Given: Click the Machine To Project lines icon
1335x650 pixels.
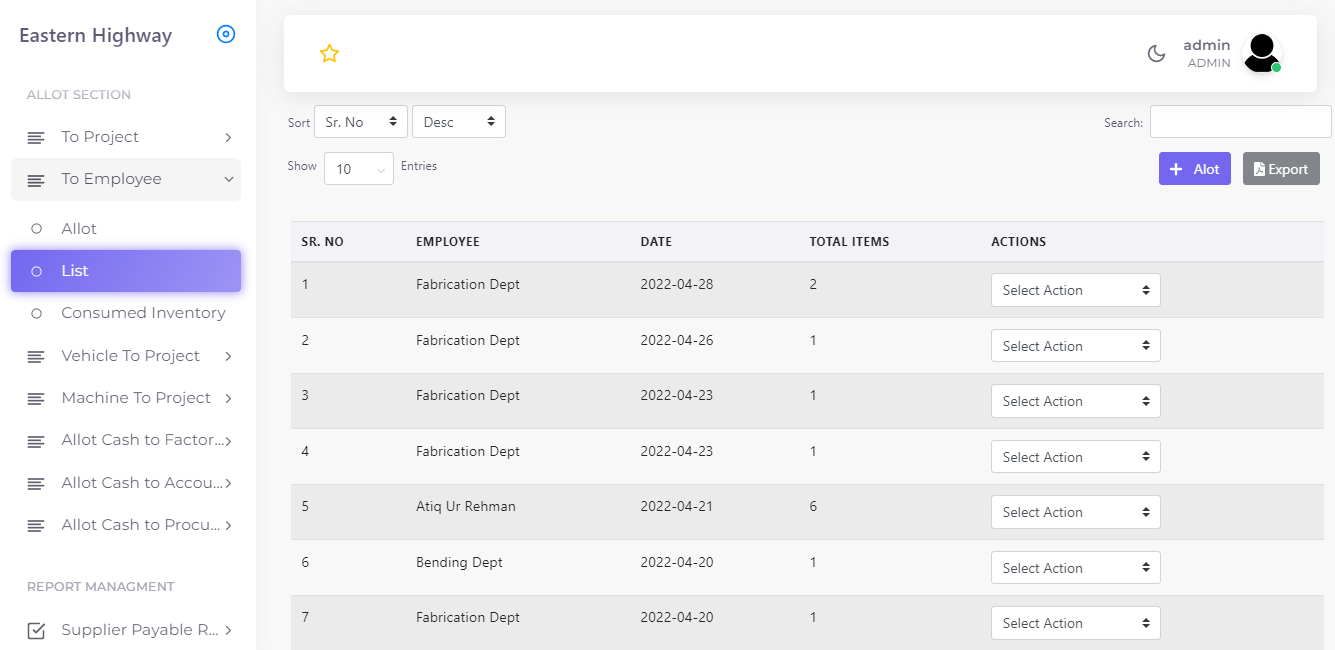Looking at the screenshot, I should 36,398.
